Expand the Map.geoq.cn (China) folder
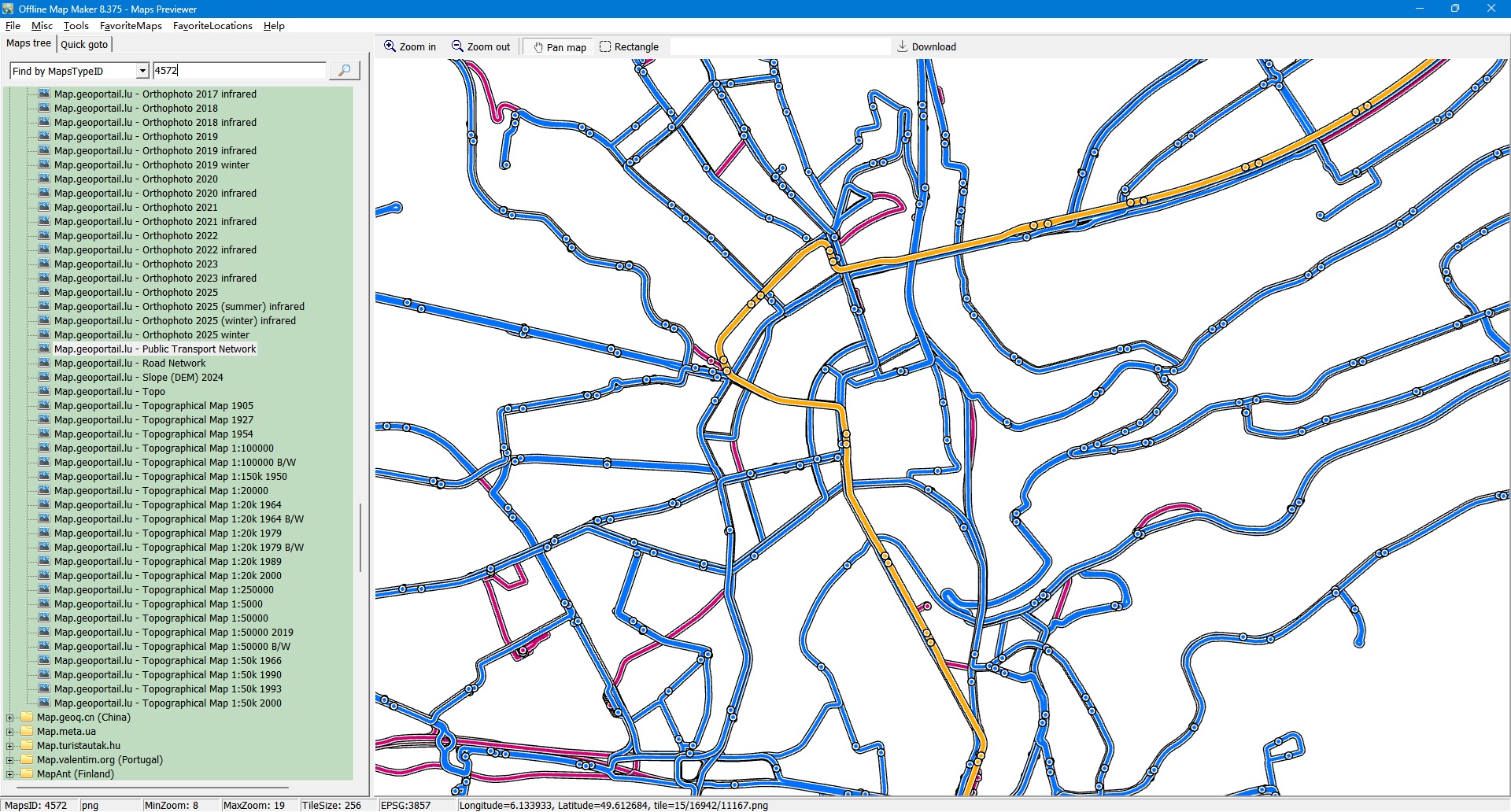This screenshot has width=1511, height=812. click(10, 718)
